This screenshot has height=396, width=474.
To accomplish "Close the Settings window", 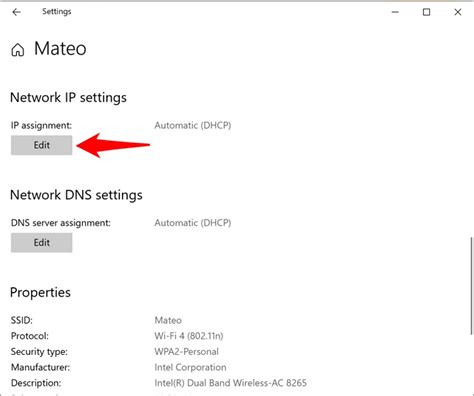I will pyautogui.click(x=458, y=12).
